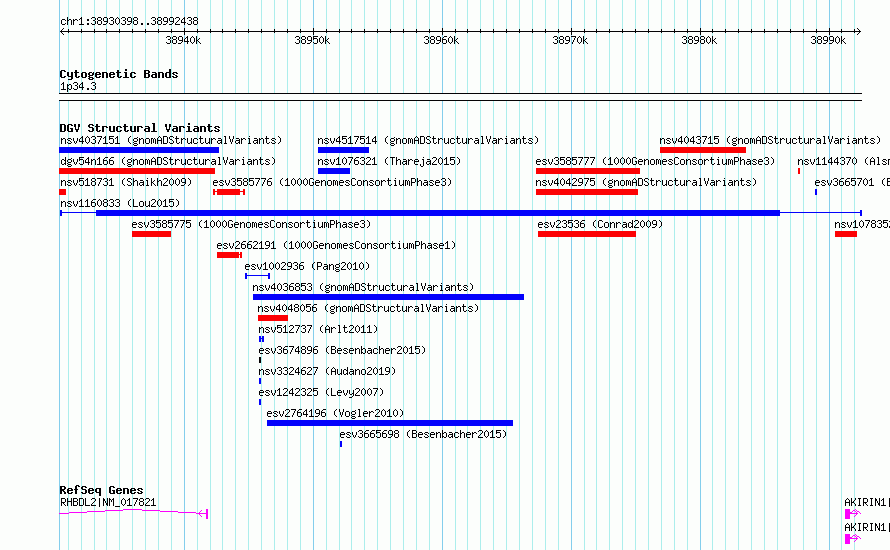Open the nsv4036853 (gnomADStructuralVariants) label
The image size is (890, 550).
click(x=363, y=287)
